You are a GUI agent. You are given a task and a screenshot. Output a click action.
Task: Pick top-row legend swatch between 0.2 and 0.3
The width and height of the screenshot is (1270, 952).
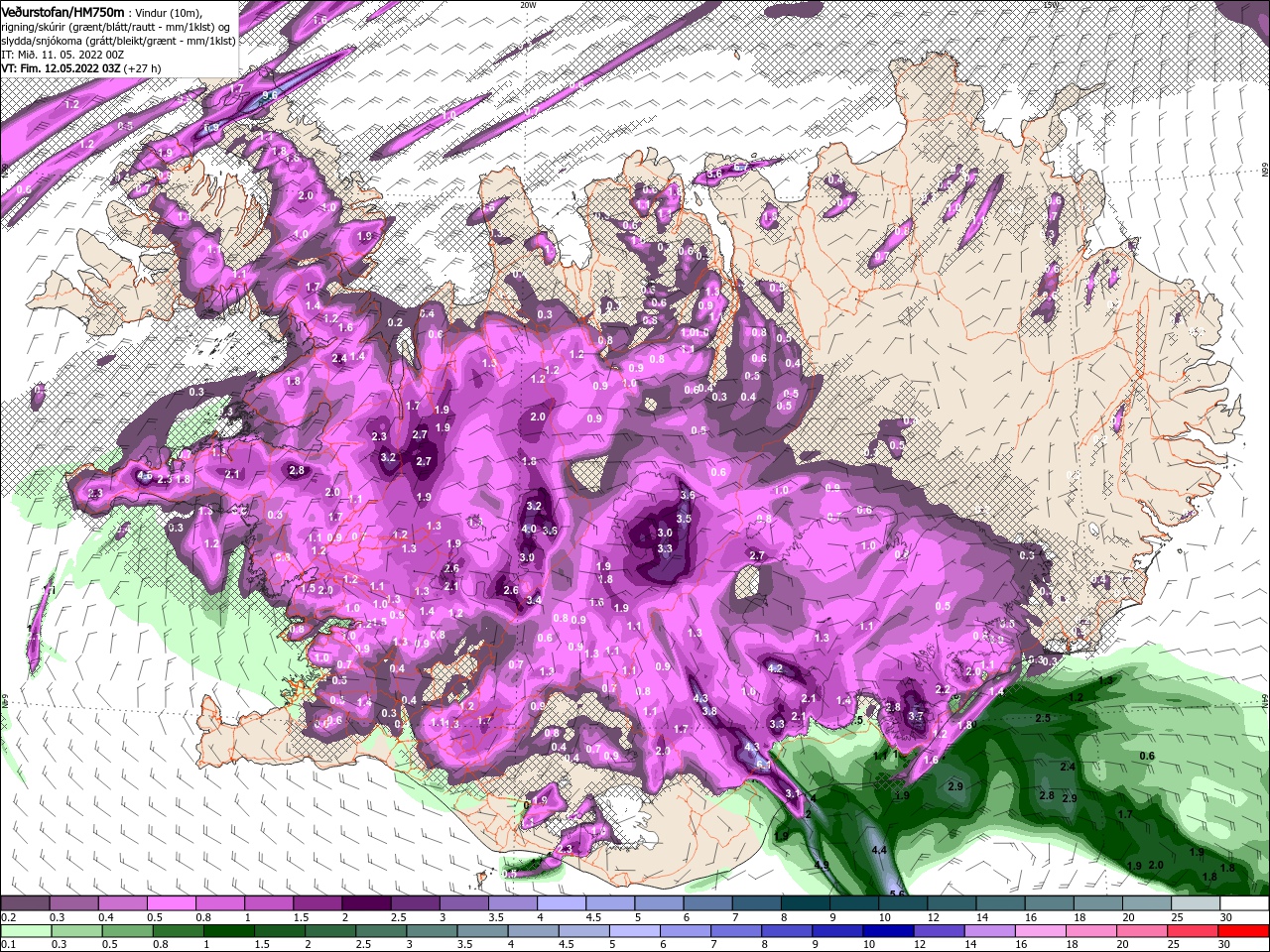tap(25, 901)
